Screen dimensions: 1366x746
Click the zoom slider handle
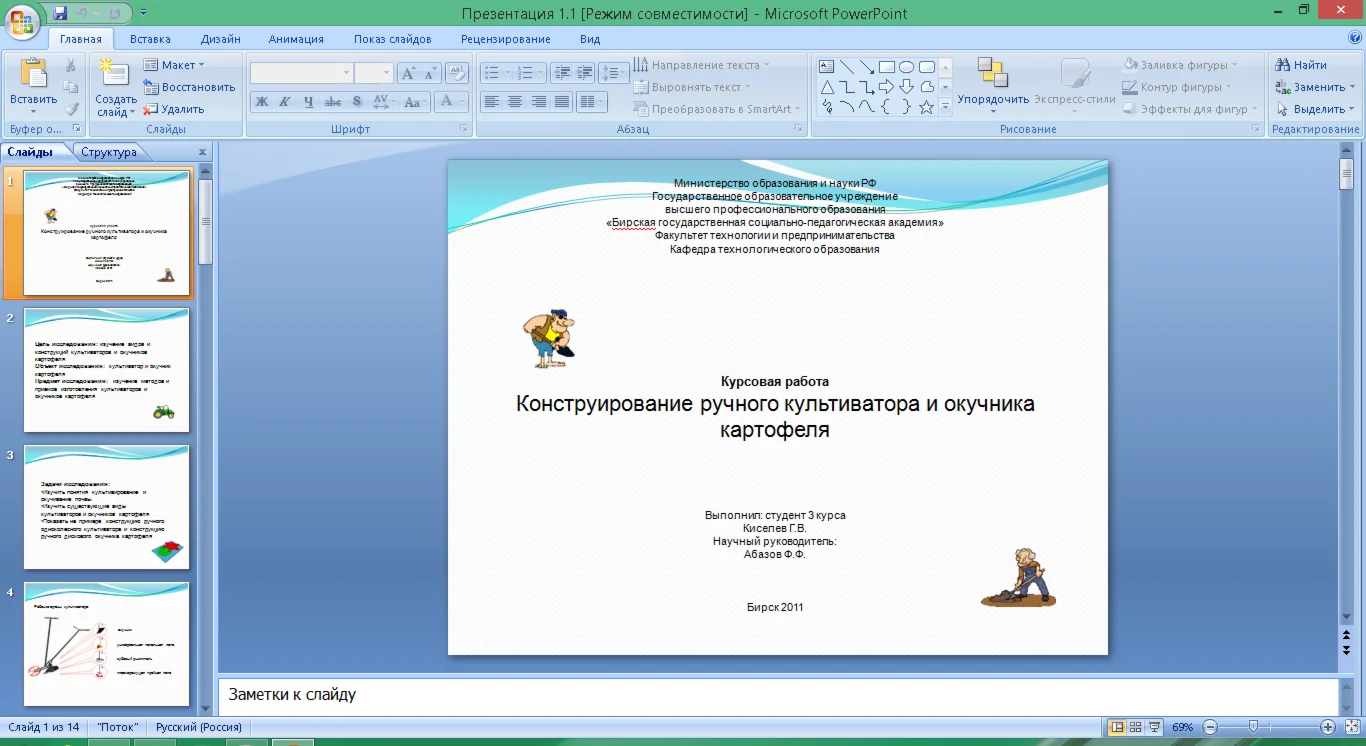point(1253,727)
